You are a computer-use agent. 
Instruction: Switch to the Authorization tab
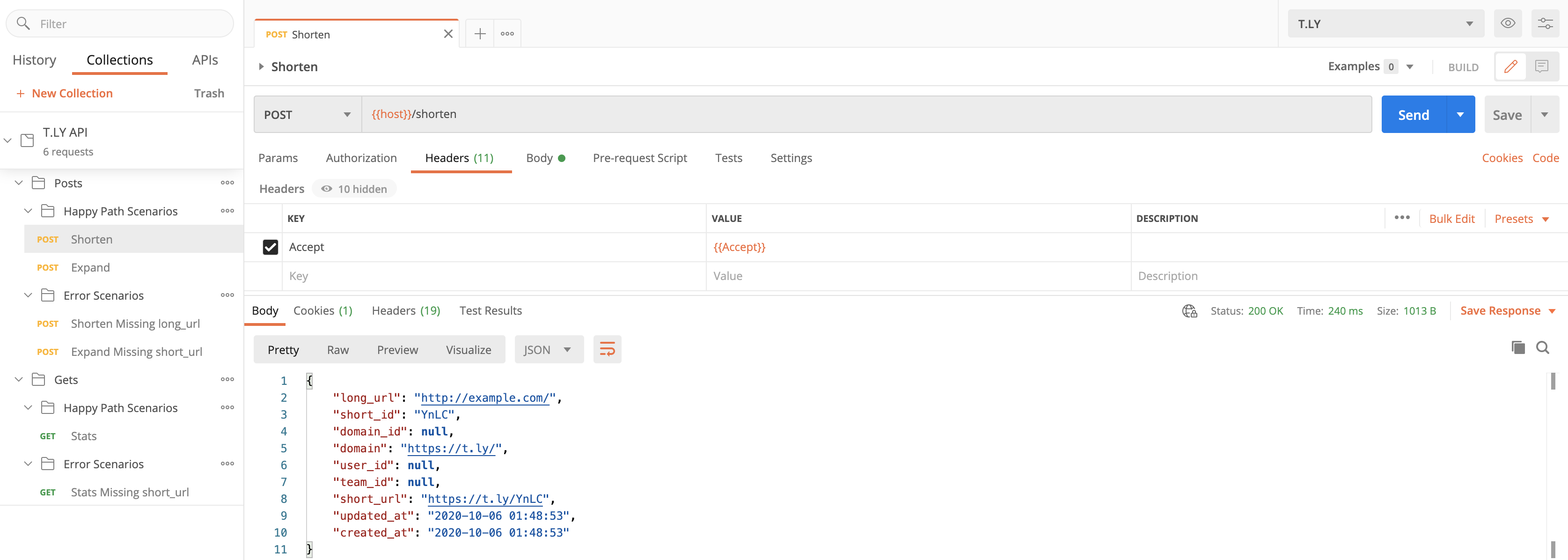tap(361, 158)
